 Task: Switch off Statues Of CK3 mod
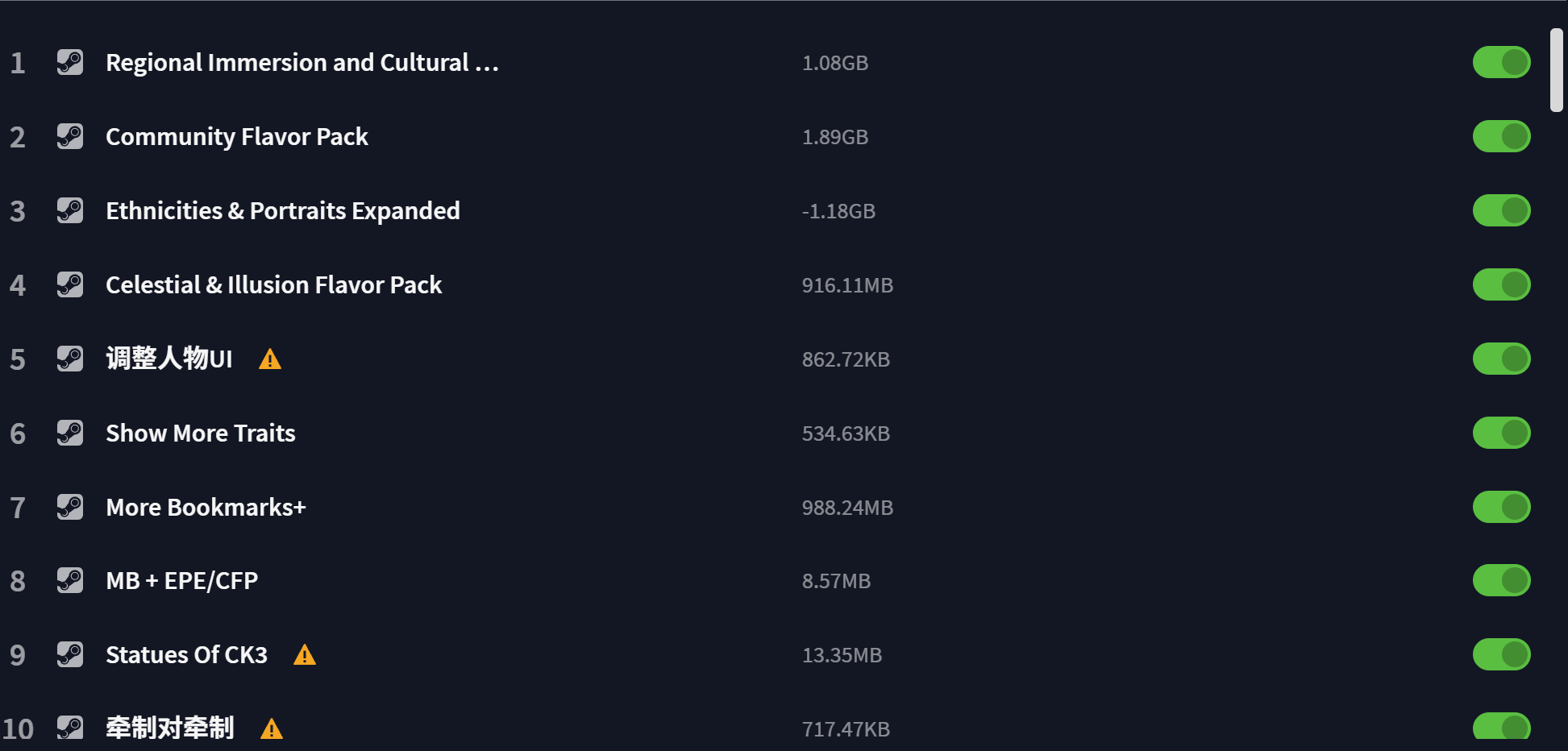(x=1501, y=654)
